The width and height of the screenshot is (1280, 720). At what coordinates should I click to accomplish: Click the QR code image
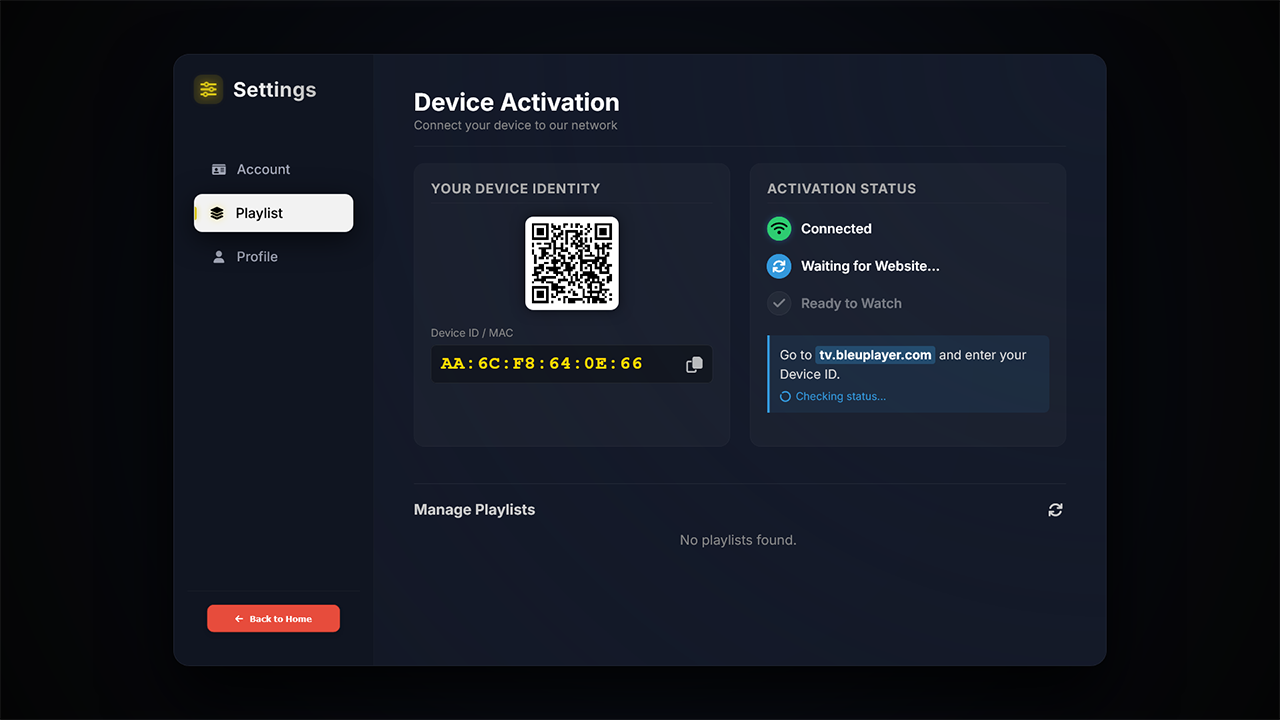point(571,263)
